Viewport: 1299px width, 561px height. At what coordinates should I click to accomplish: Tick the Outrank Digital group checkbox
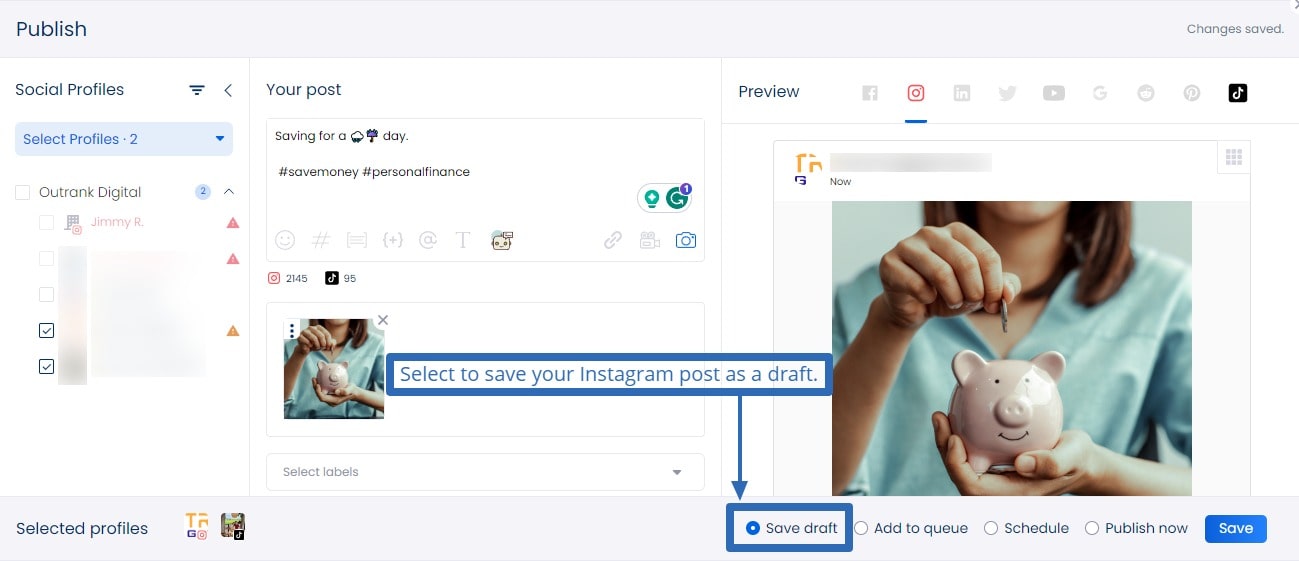pos(23,192)
